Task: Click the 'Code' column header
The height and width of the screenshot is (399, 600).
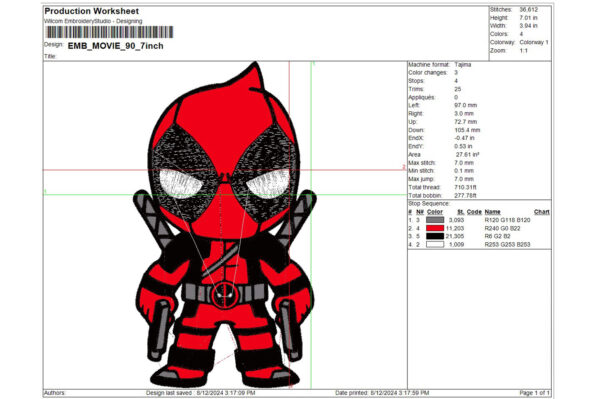Action: pos(474,212)
